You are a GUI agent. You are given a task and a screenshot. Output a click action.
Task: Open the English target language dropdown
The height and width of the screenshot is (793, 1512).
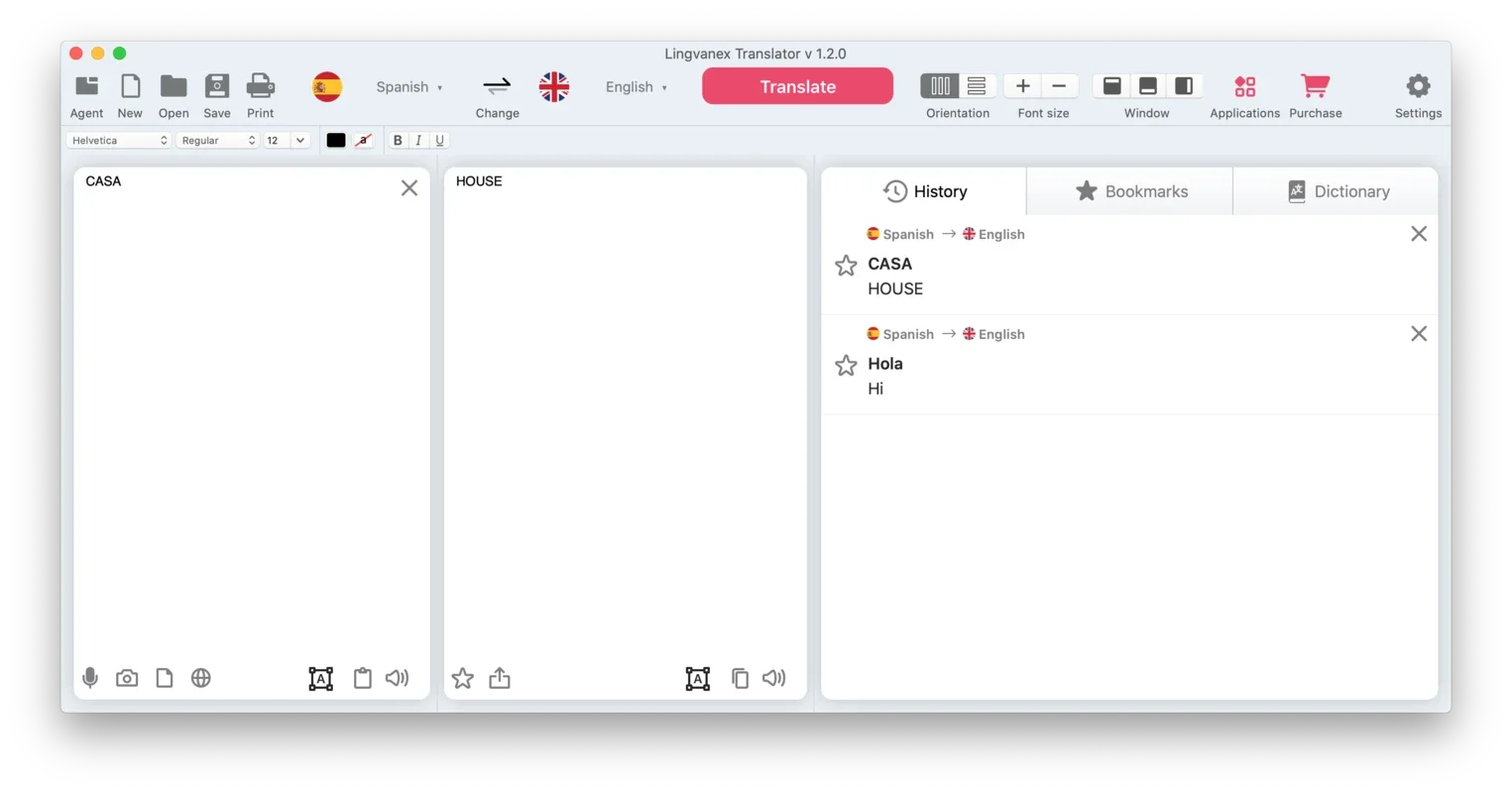click(637, 87)
